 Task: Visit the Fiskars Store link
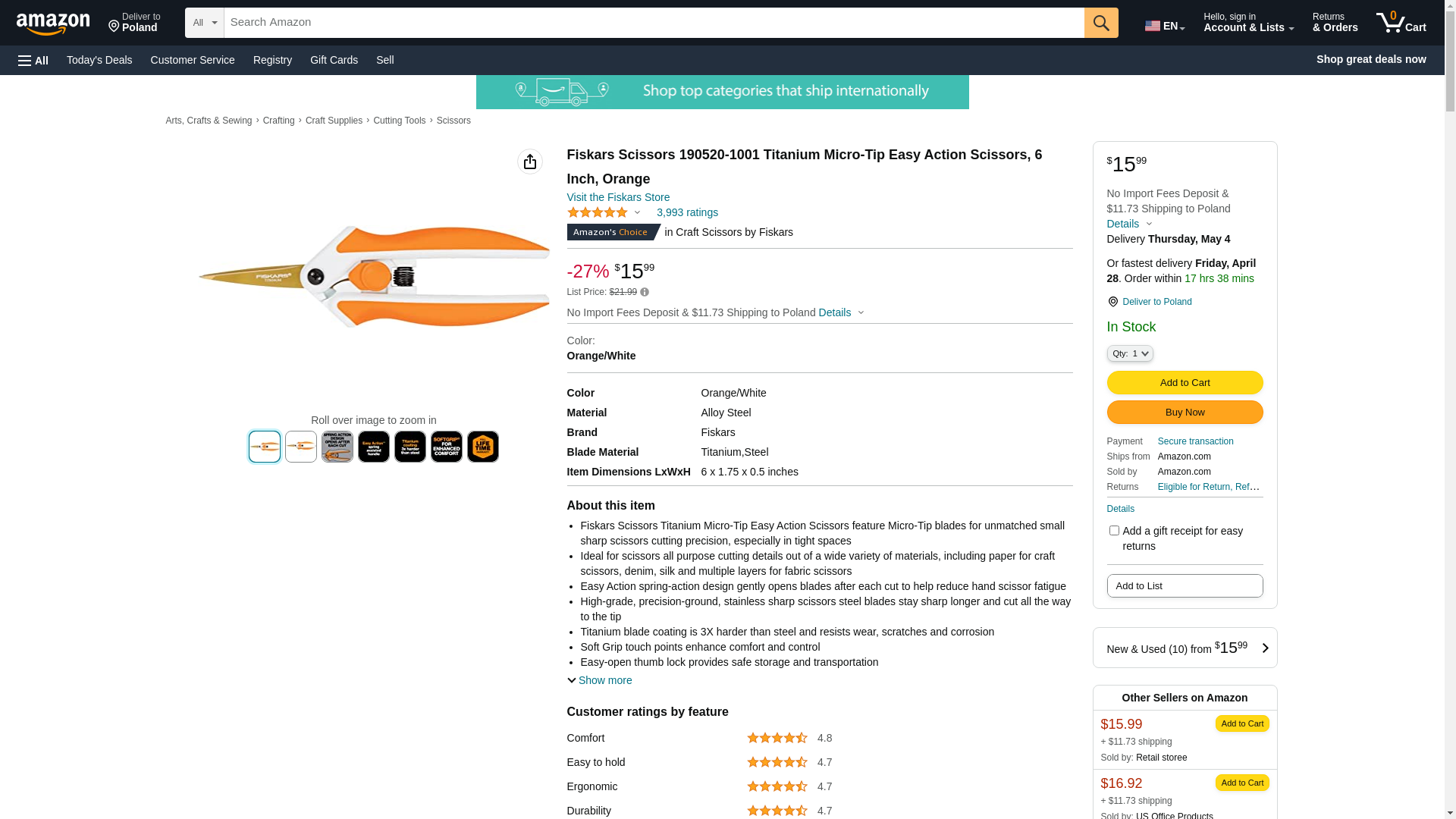tap(618, 197)
